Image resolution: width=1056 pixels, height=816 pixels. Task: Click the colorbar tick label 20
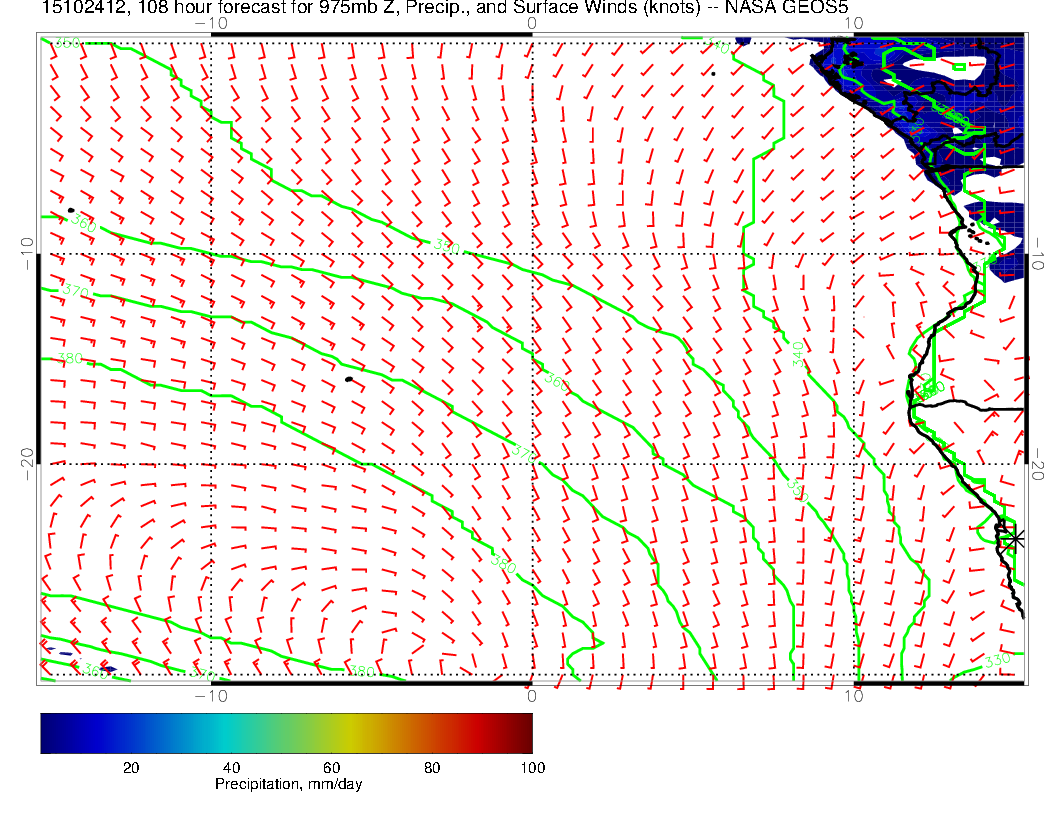[x=130, y=768]
